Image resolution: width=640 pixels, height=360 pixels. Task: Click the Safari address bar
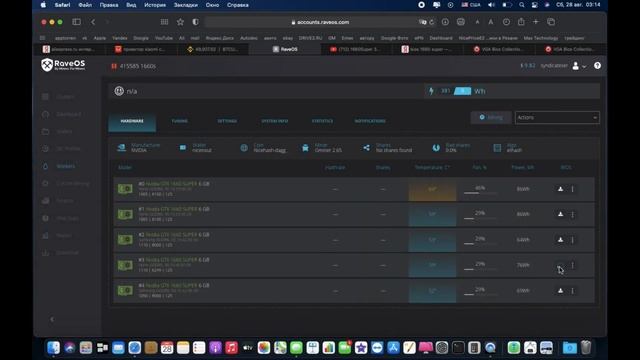[x=320, y=22]
